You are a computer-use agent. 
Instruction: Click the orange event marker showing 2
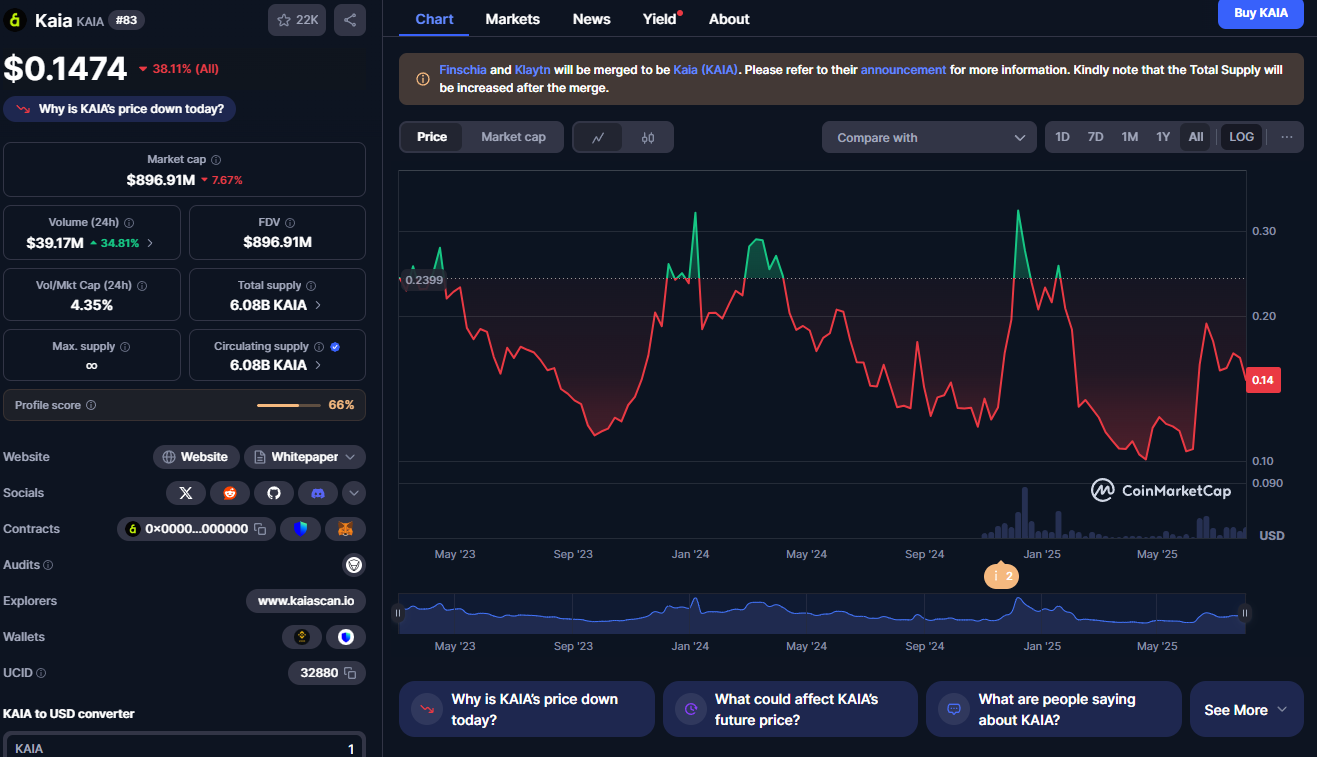click(x=1000, y=576)
